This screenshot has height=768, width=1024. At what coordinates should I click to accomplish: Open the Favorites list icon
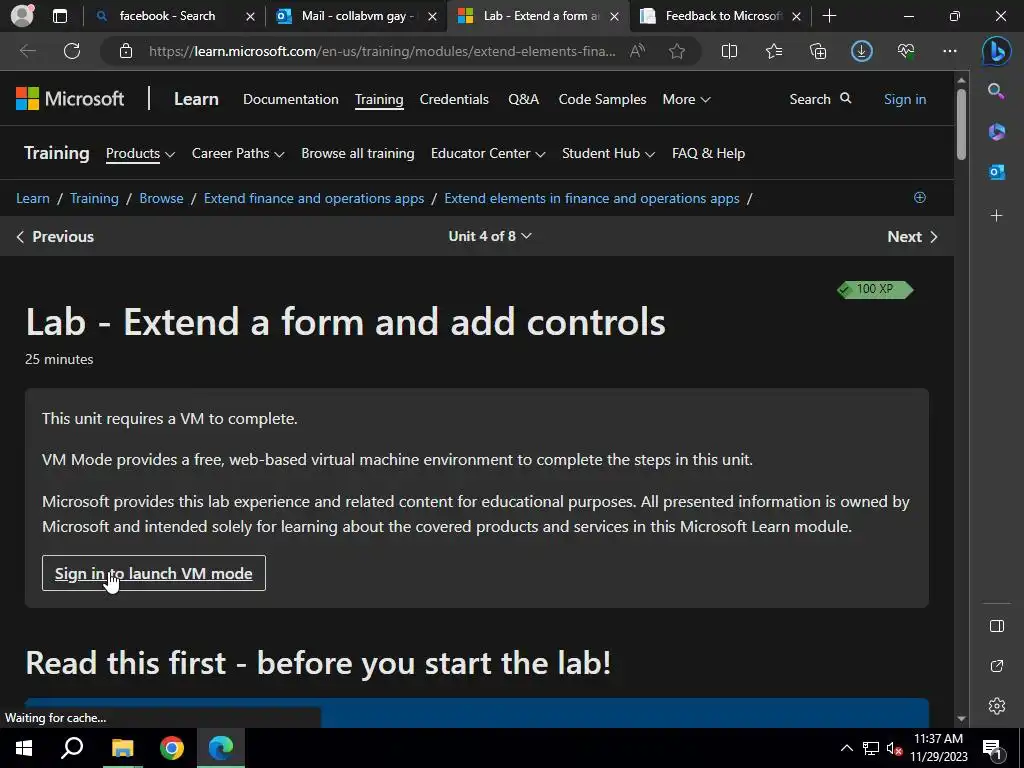pos(774,51)
